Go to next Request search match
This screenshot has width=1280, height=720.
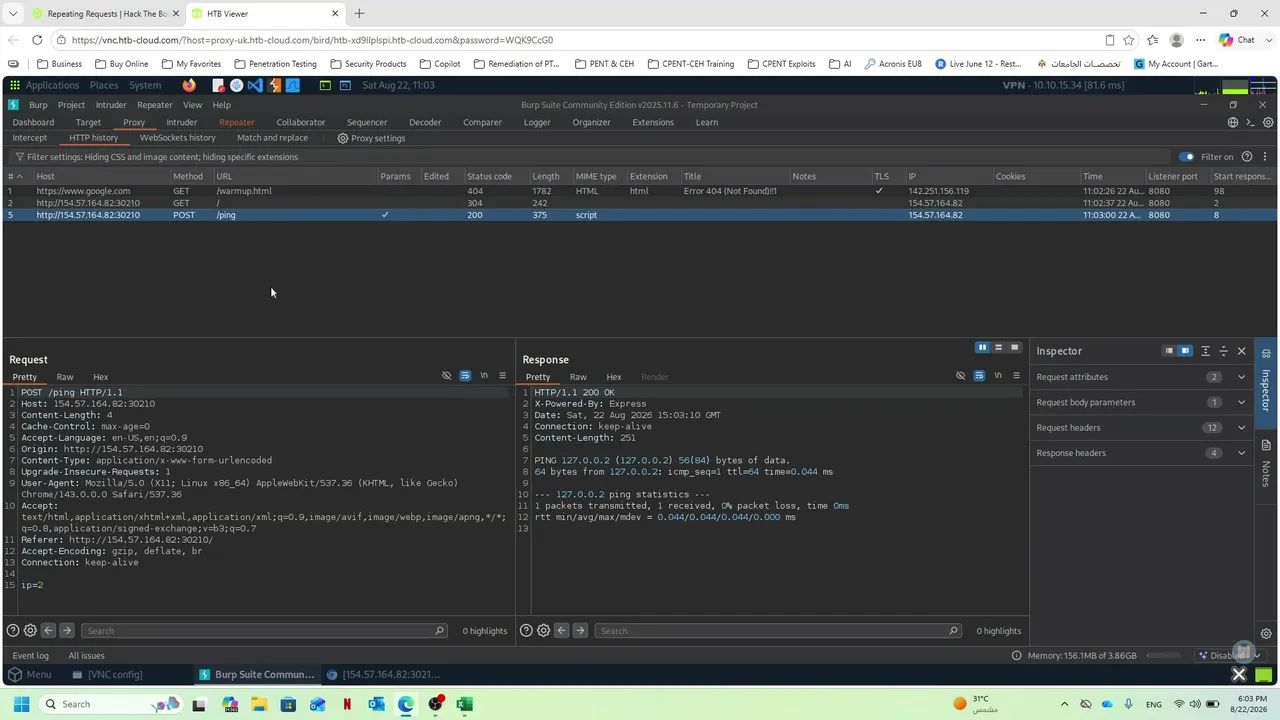pyautogui.click(x=66, y=631)
